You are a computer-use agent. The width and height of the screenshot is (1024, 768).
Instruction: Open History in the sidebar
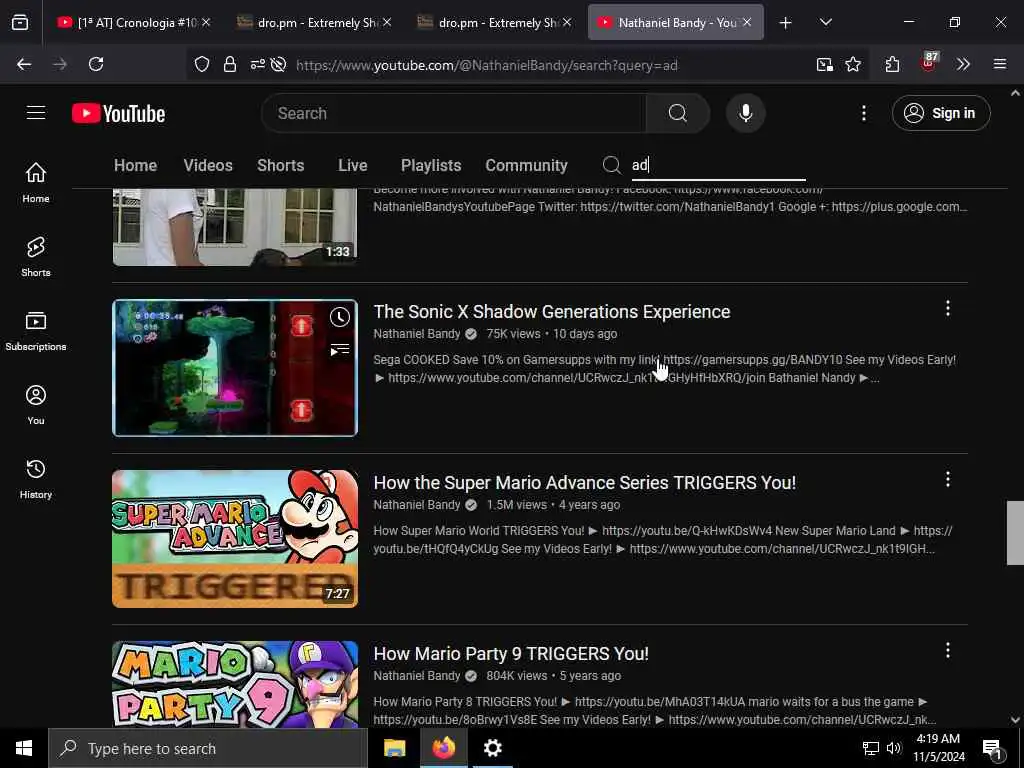(36, 479)
